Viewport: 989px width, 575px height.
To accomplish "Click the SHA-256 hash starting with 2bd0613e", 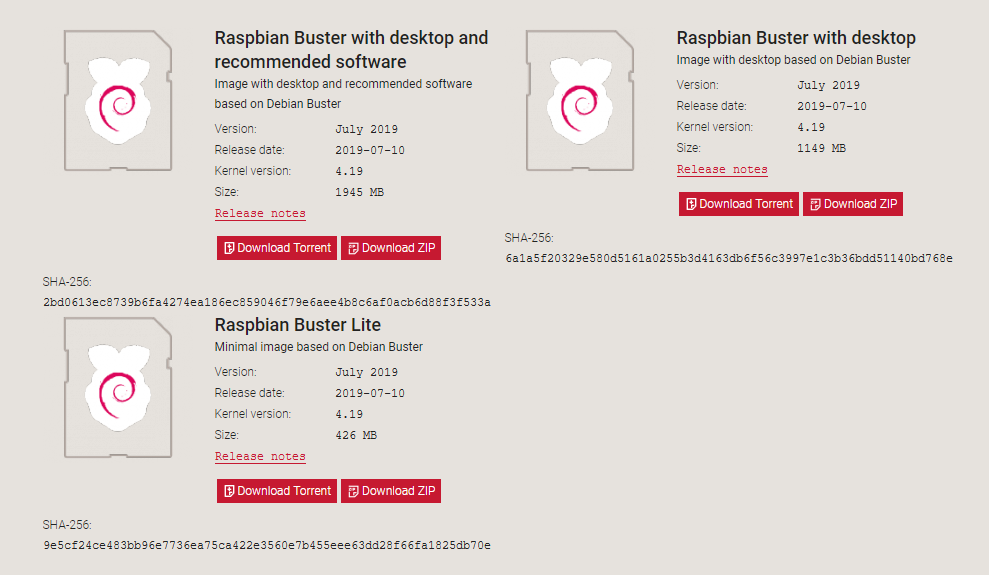I will (267, 302).
